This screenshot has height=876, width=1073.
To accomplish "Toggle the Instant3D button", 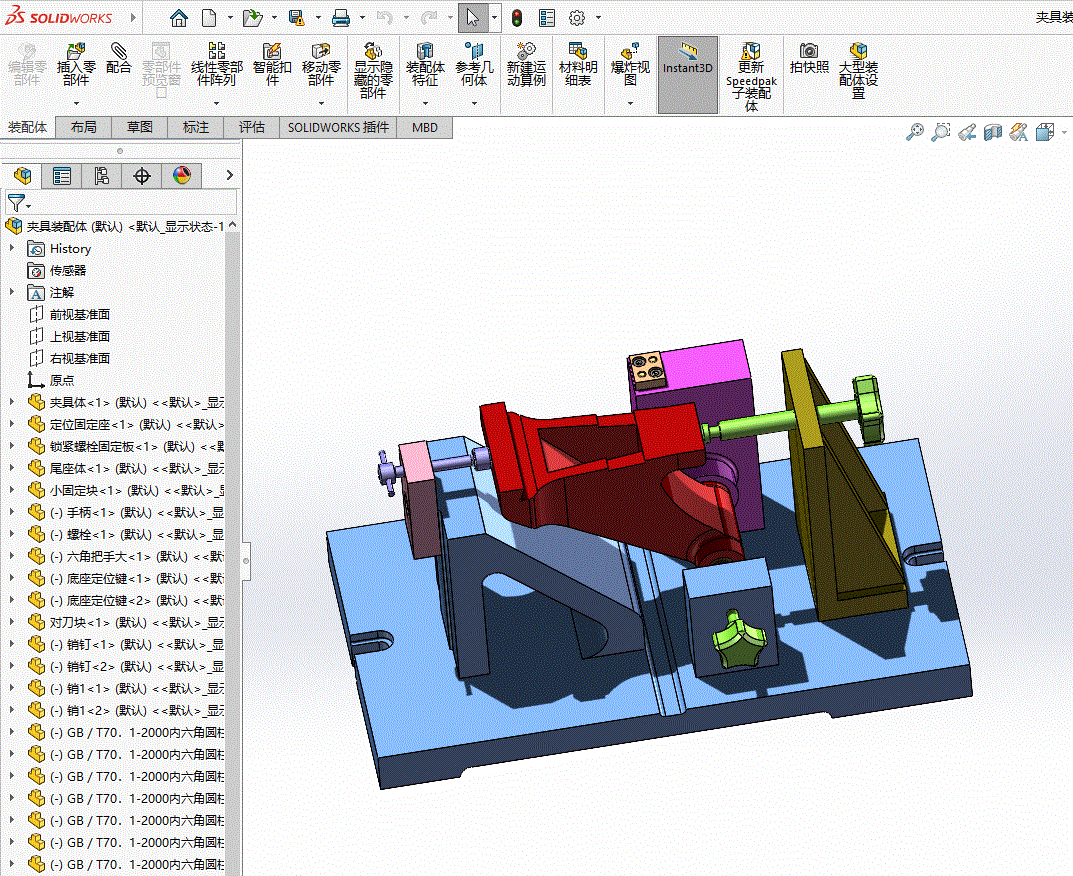I will [x=688, y=75].
